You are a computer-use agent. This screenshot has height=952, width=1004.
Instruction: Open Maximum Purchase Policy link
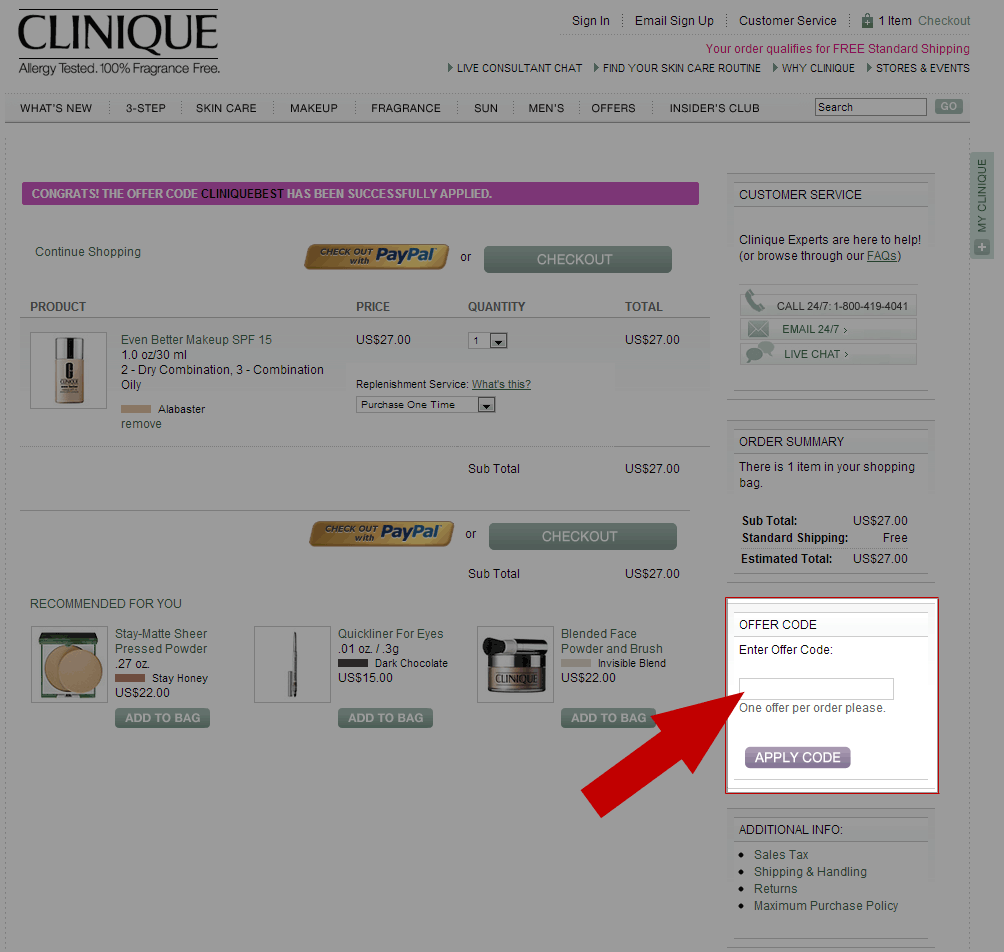pos(826,906)
